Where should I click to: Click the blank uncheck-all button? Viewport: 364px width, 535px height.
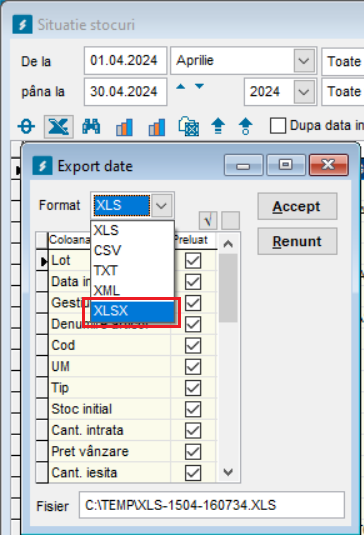tap(231, 220)
